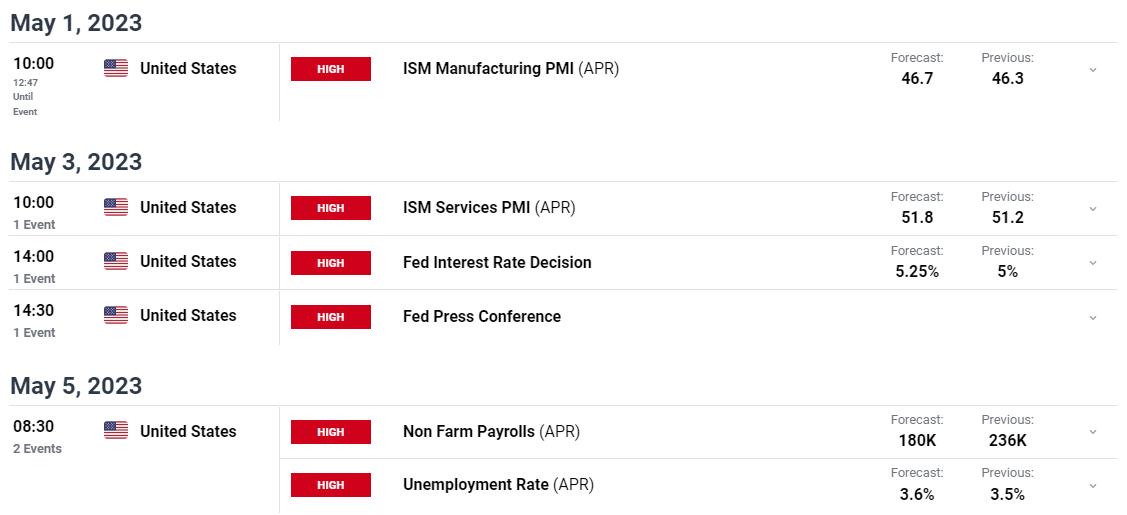Expand the ISM Services PMI row chevron

click(x=1092, y=209)
